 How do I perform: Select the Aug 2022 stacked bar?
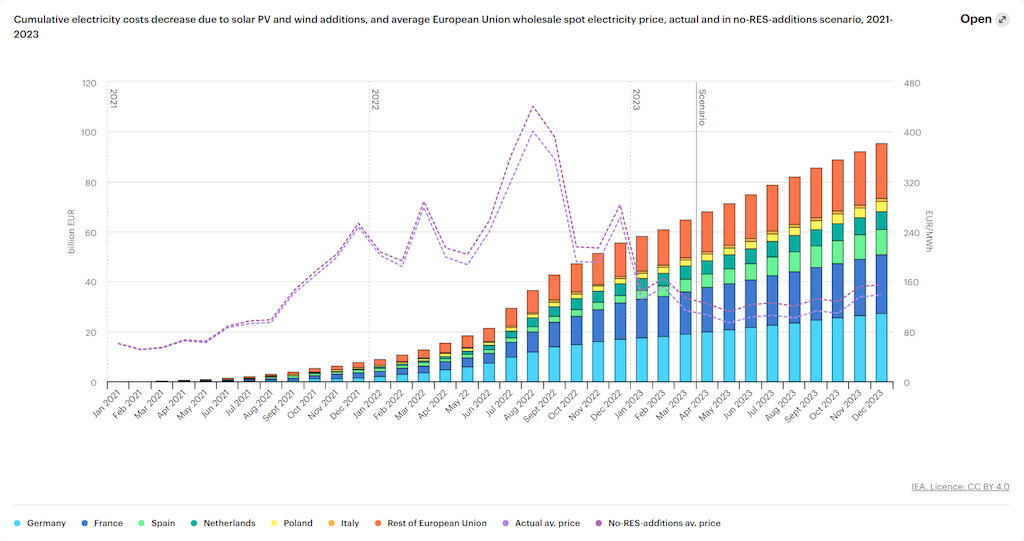coord(533,336)
